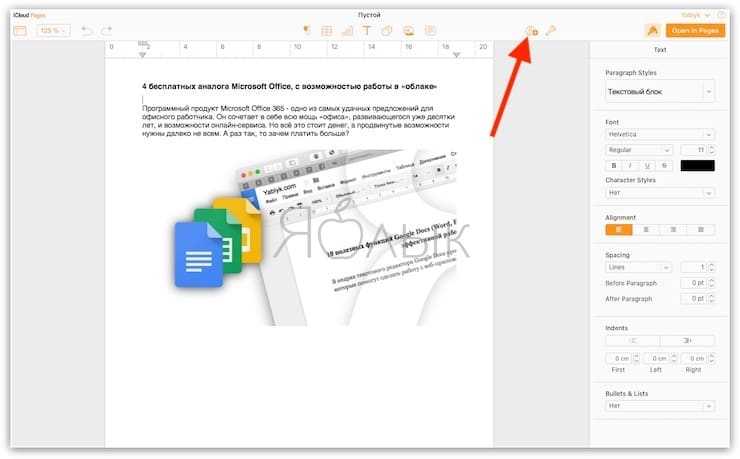Image resolution: width=740 pixels, height=459 pixels.
Task: Open the Yablyk user account menu
Action: click(x=695, y=15)
